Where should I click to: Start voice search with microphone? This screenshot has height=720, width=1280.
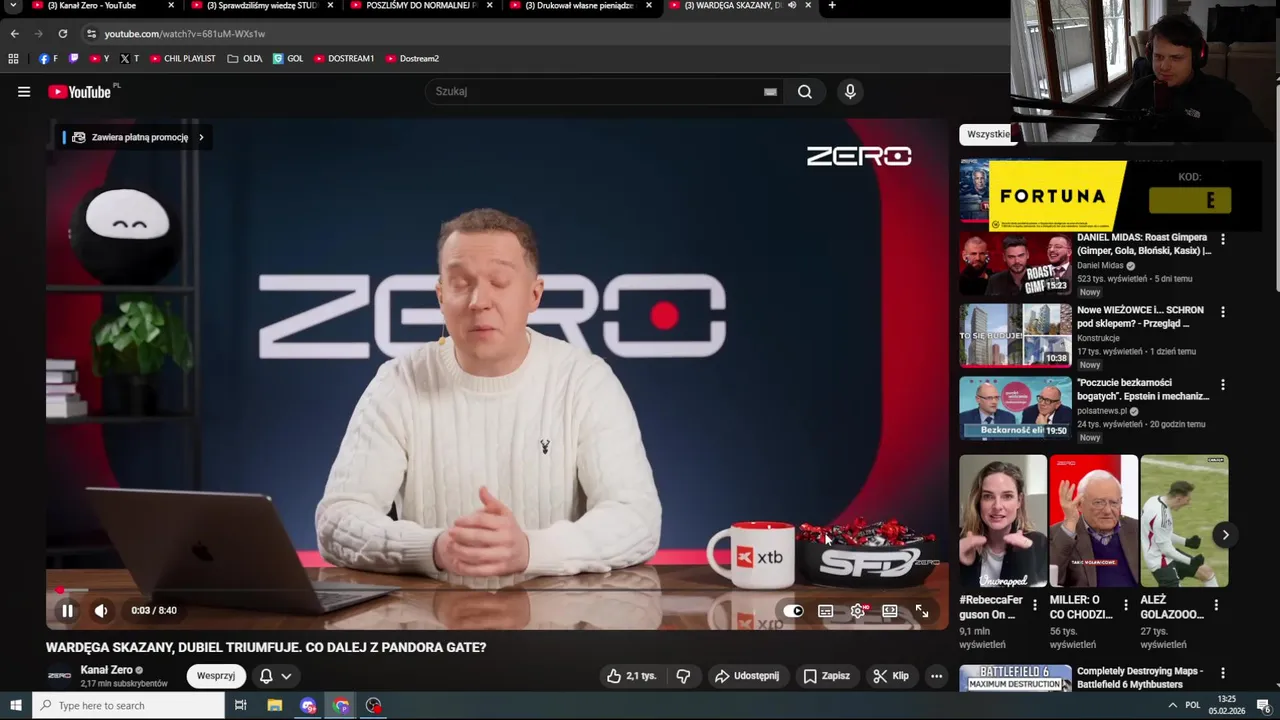tap(850, 92)
